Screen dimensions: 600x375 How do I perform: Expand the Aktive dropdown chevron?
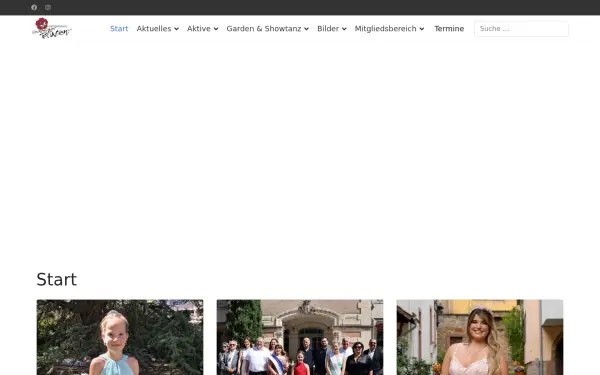(x=216, y=29)
